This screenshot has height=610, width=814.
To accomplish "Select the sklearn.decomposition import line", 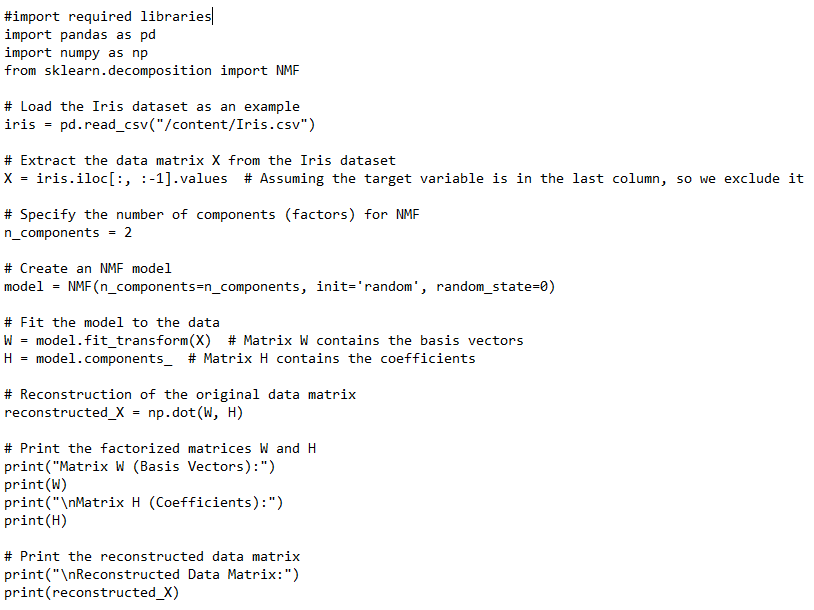I will point(152,71).
